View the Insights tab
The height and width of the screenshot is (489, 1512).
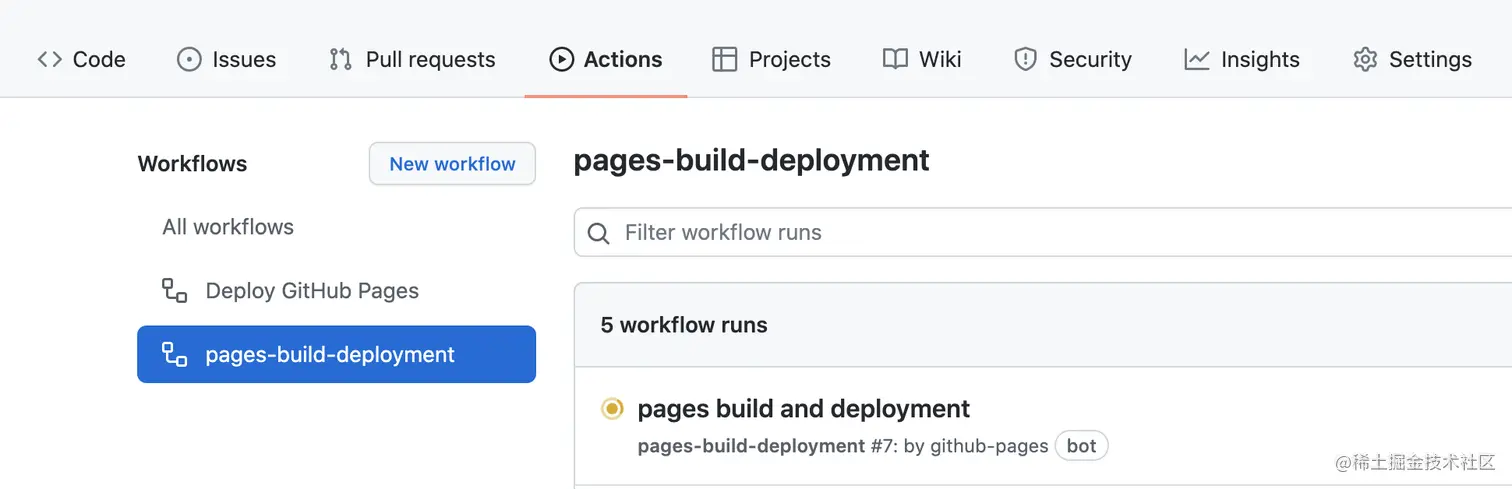point(1242,59)
